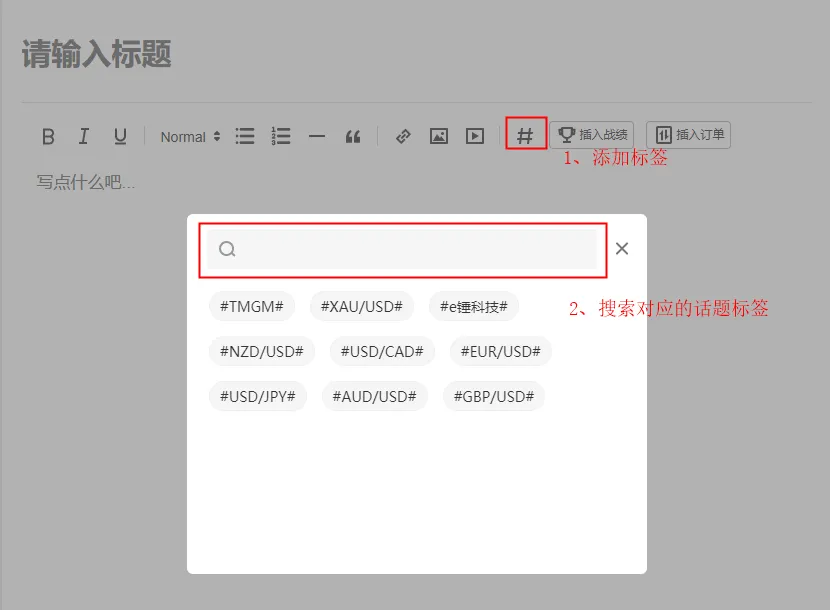Screen dimensions: 830x610
Task: Click the title field 请输入标题
Action: (x=97, y=54)
